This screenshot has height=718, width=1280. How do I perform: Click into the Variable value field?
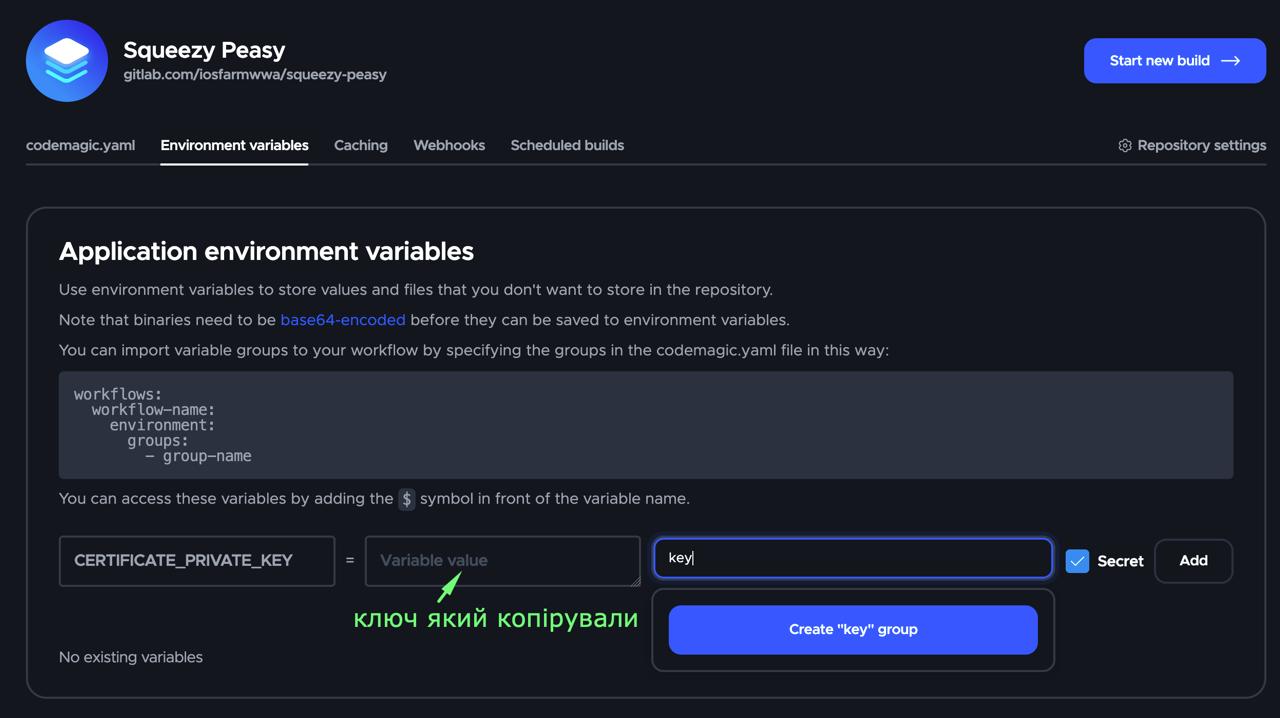[x=502, y=561]
